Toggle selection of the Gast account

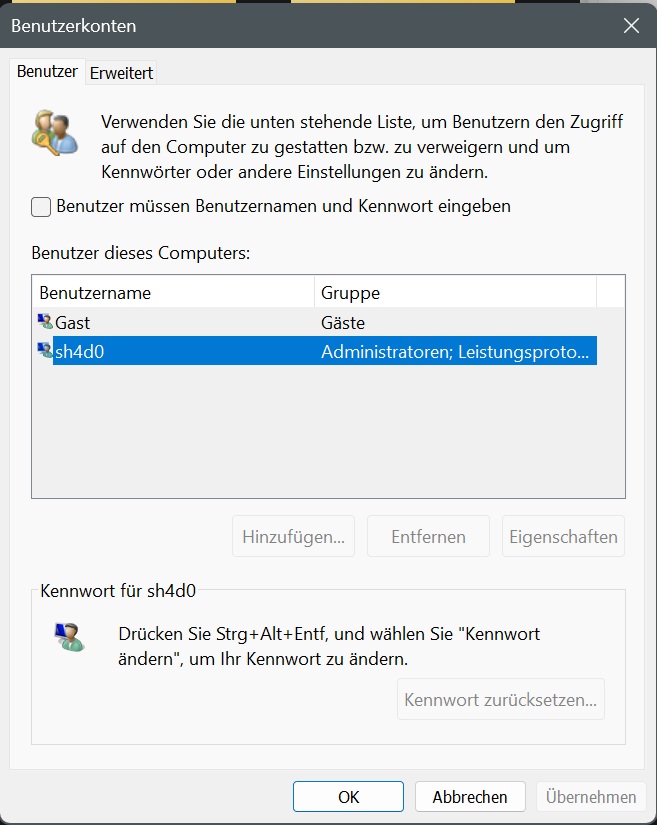150,322
